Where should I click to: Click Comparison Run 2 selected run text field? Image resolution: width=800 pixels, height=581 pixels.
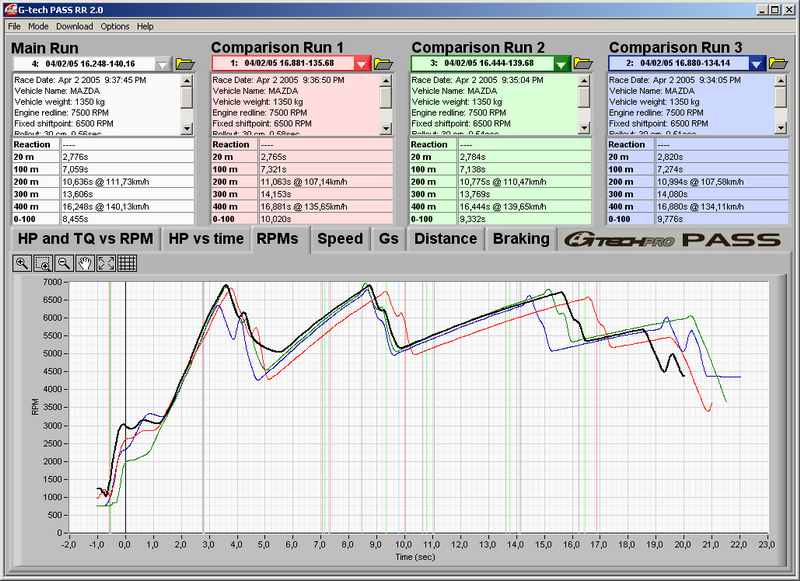482,63
